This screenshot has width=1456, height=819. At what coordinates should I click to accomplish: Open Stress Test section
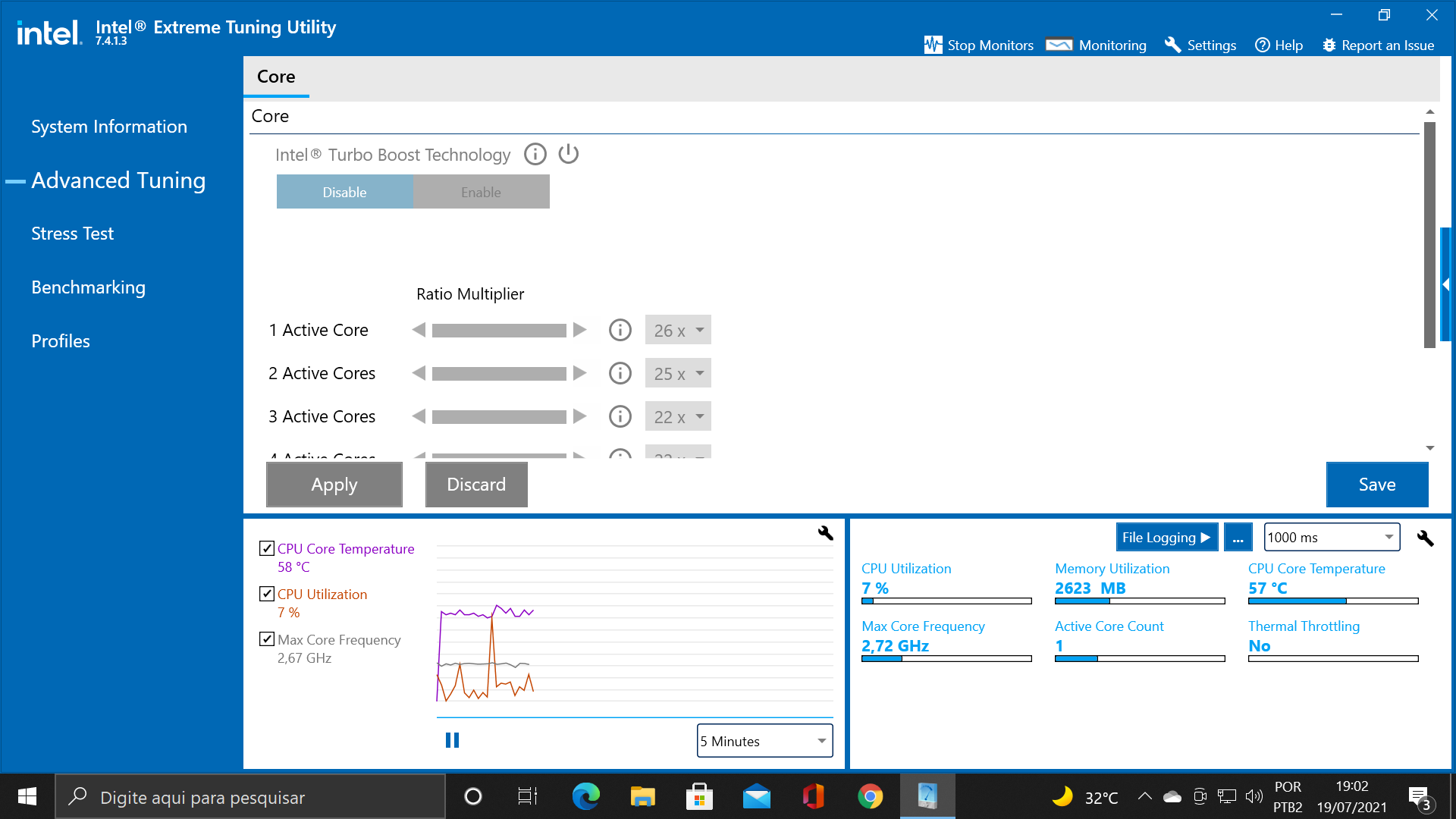click(72, 234)
